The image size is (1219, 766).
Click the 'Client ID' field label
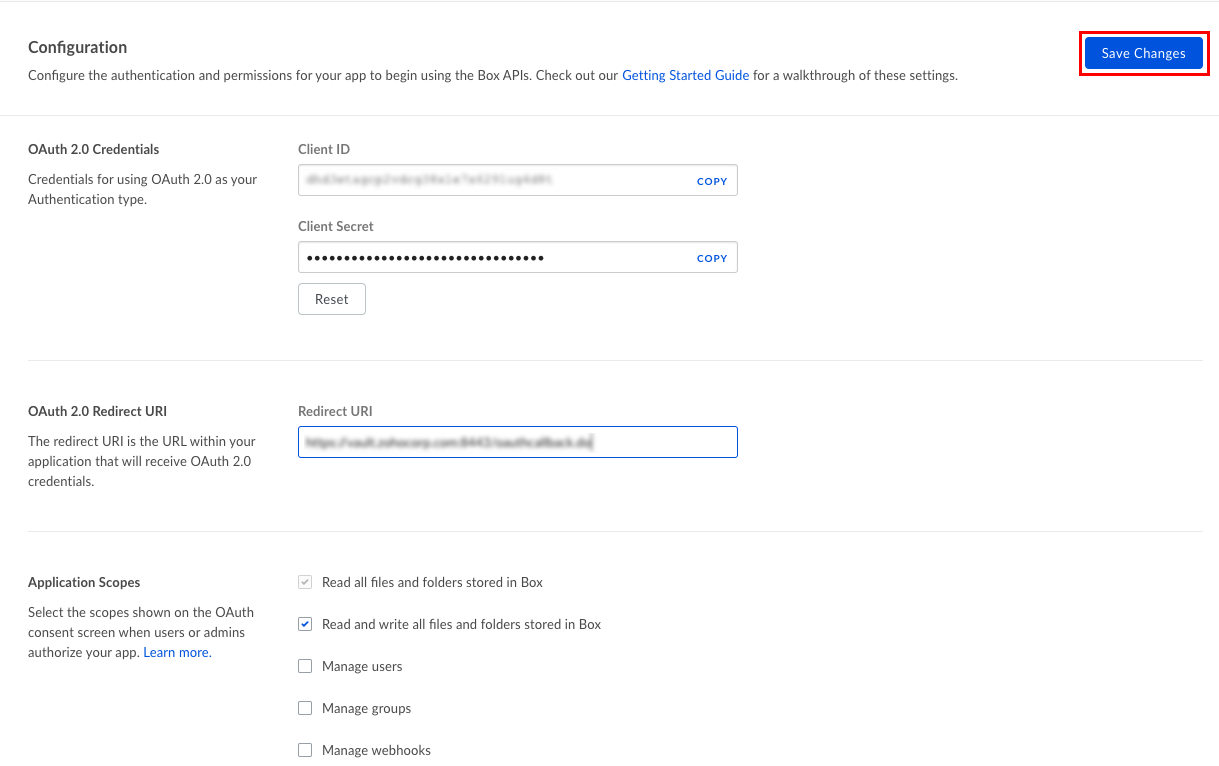tap(324, 149)
